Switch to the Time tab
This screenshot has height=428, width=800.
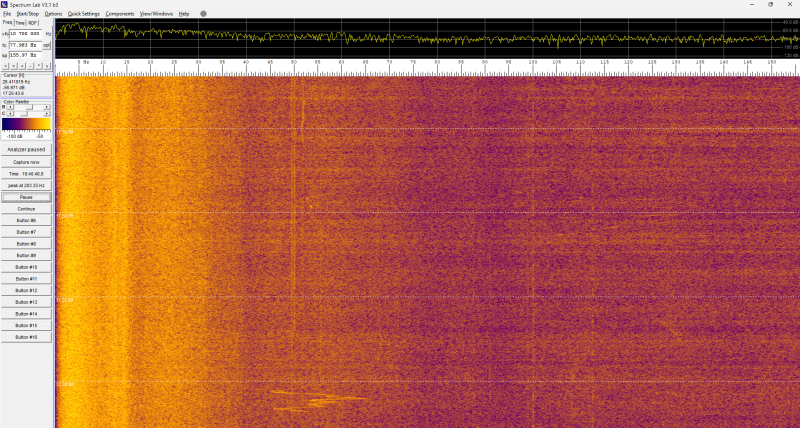coord(20,23)
